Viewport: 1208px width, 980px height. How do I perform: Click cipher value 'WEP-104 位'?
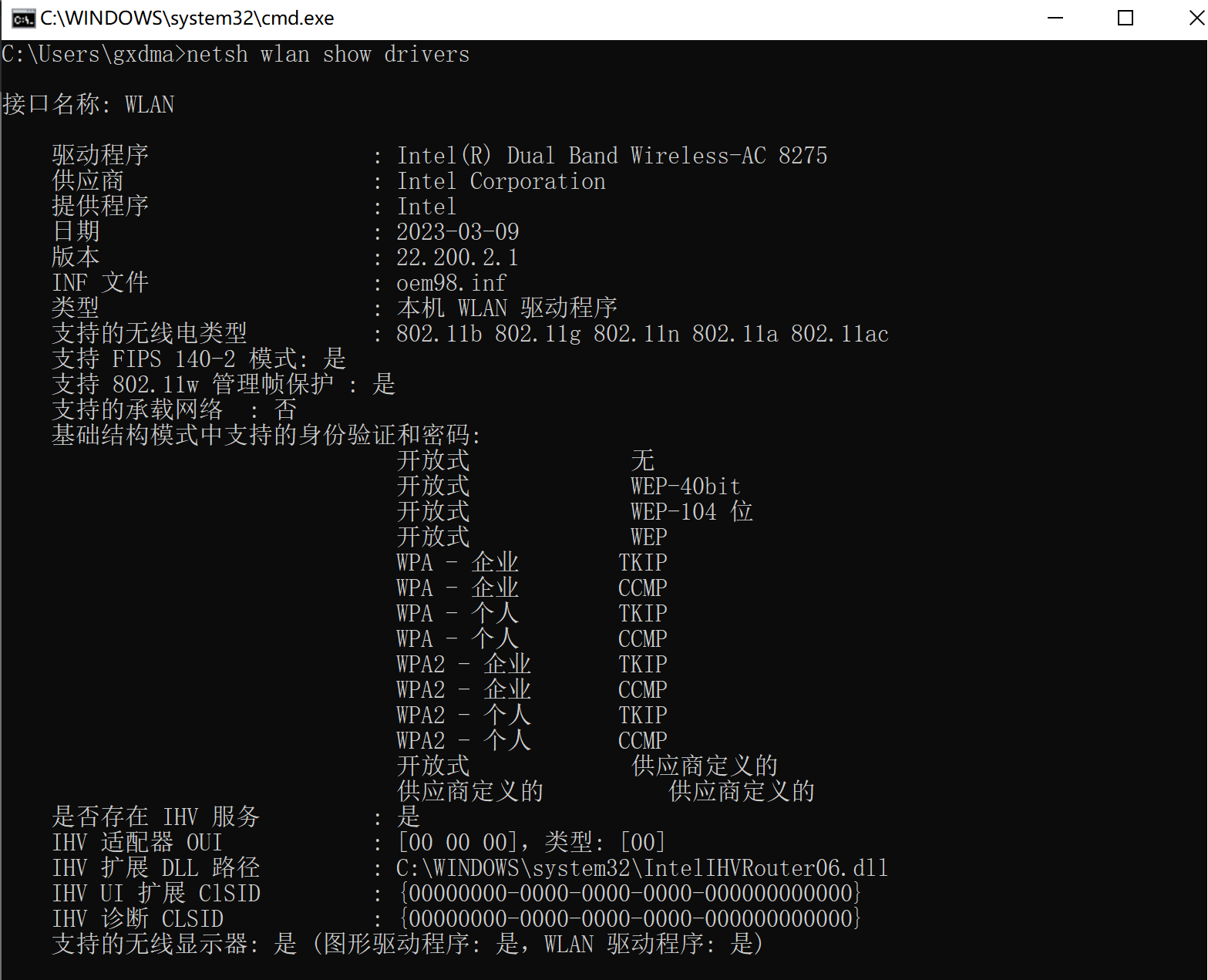click(691, 511)
